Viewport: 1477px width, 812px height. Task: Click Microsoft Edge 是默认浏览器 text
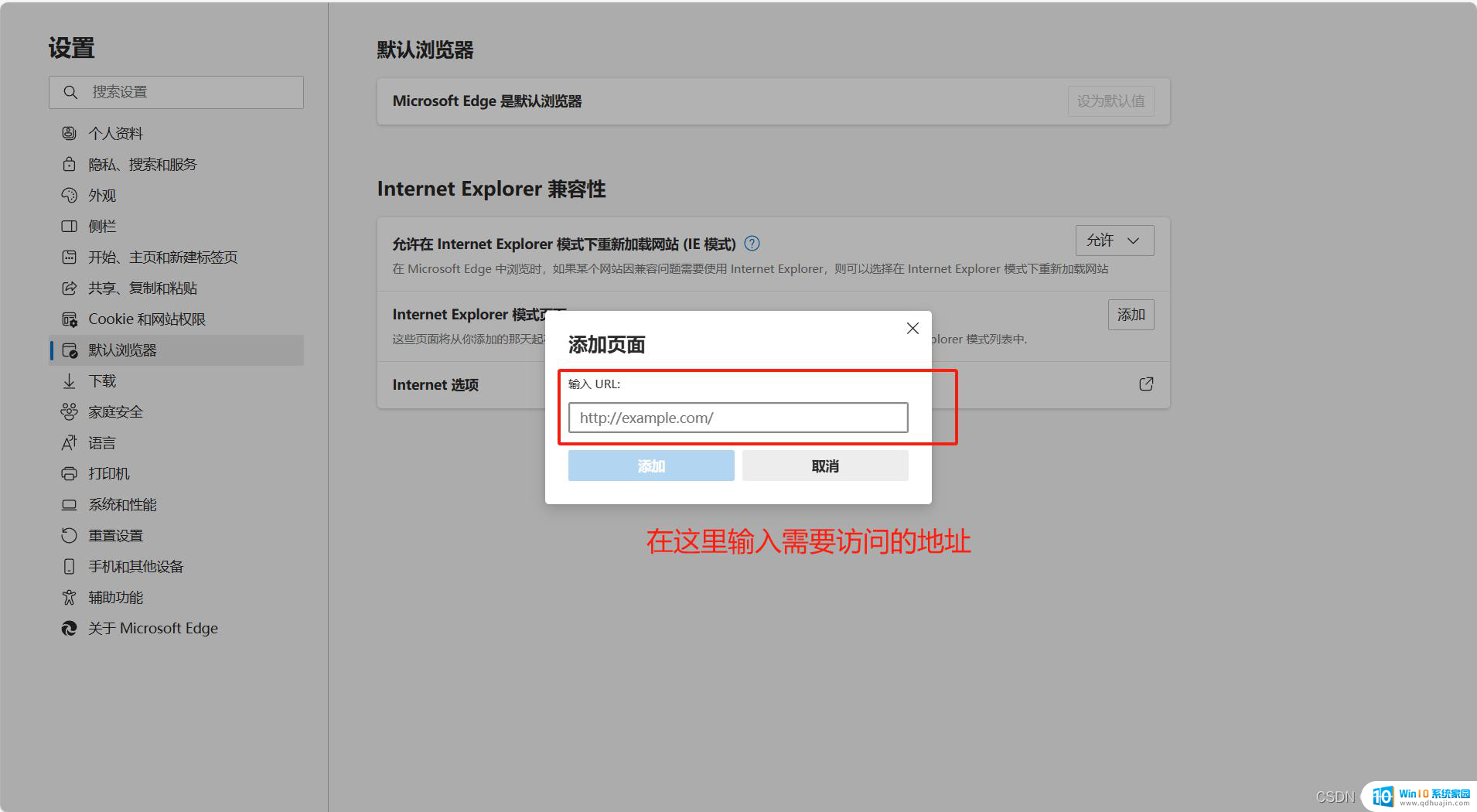click(487, 101)
